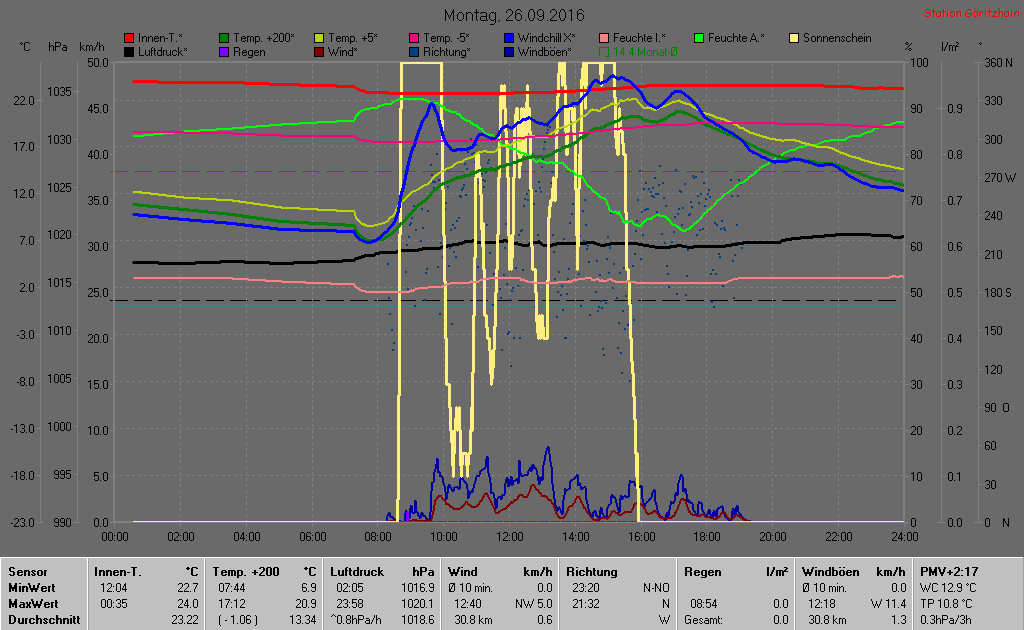Click the Richtung legend swatch

point(413,52)
